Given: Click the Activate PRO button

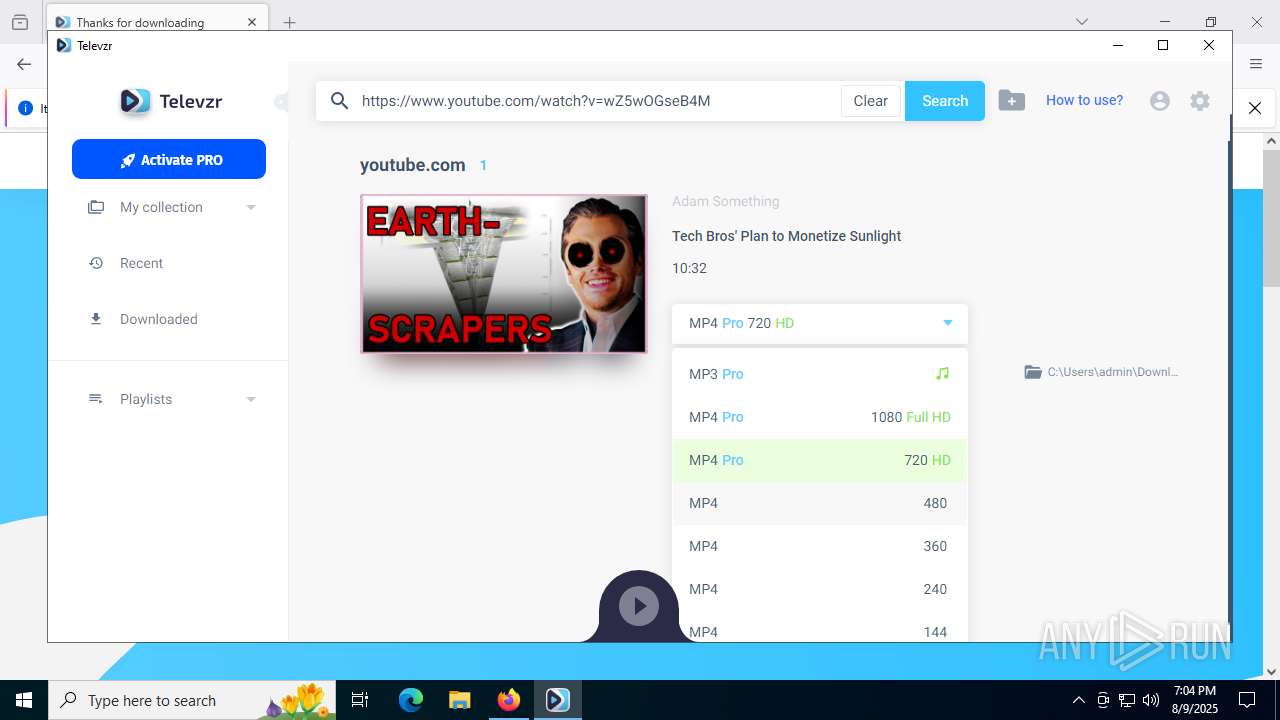Looking at the screenshot, I should coord(169,159).
